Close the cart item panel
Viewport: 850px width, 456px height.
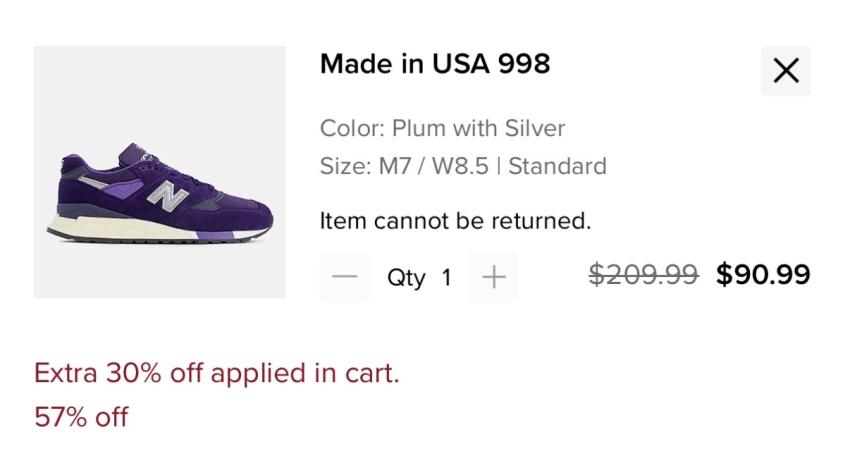[786, 71]
